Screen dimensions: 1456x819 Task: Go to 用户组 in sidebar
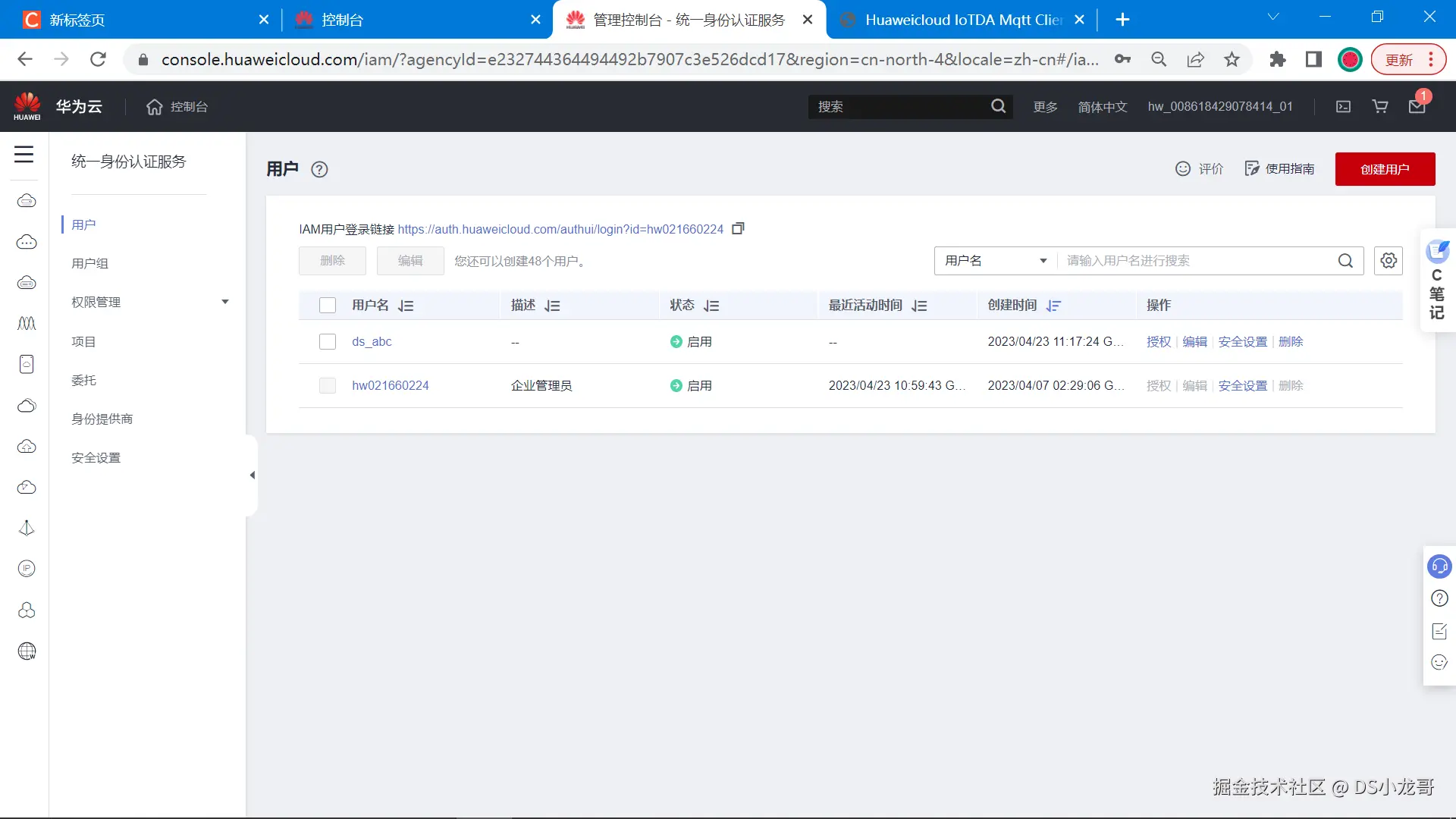[89, 263]
